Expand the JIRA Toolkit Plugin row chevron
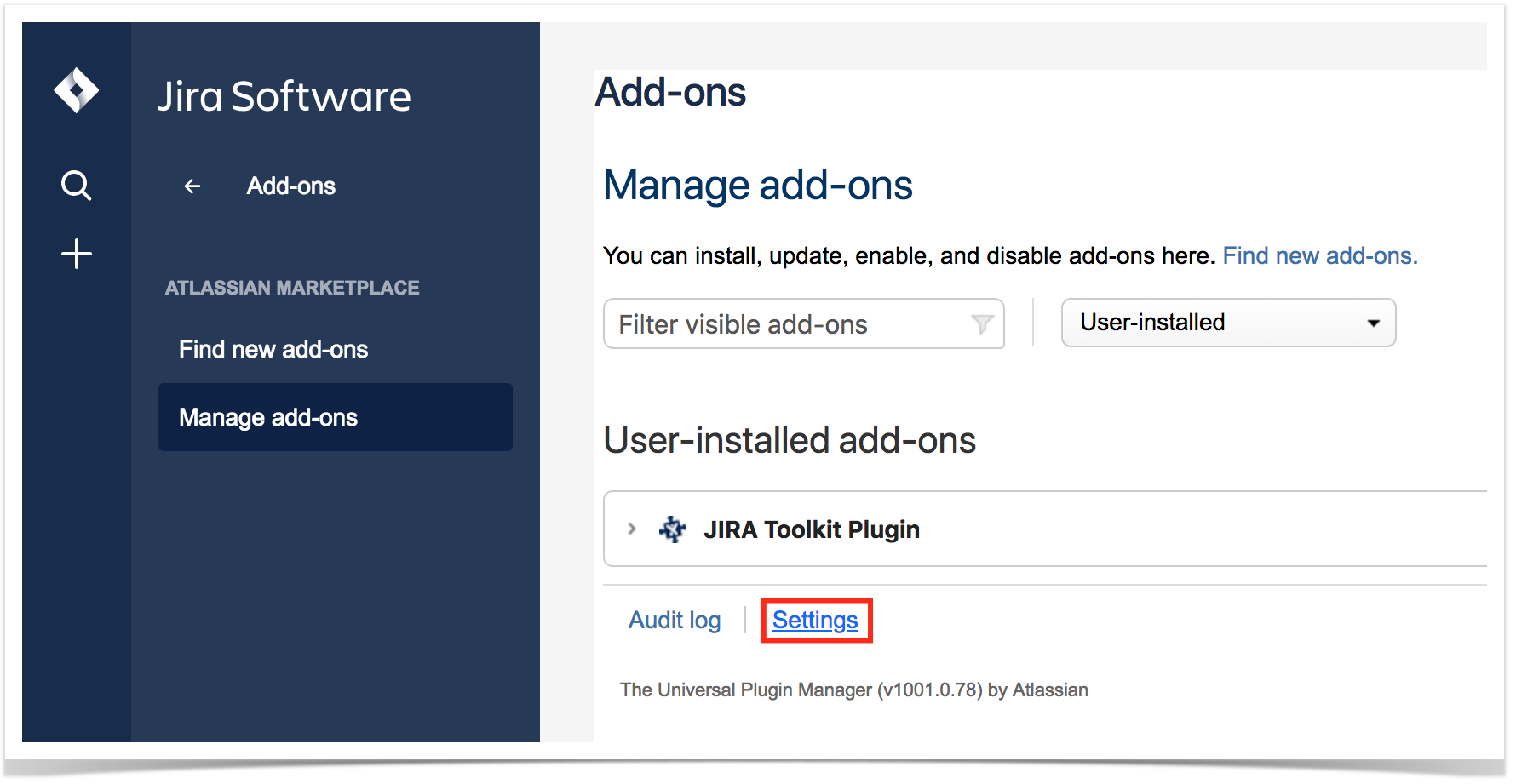This screenshot has width=1516, height=784. 631,529
